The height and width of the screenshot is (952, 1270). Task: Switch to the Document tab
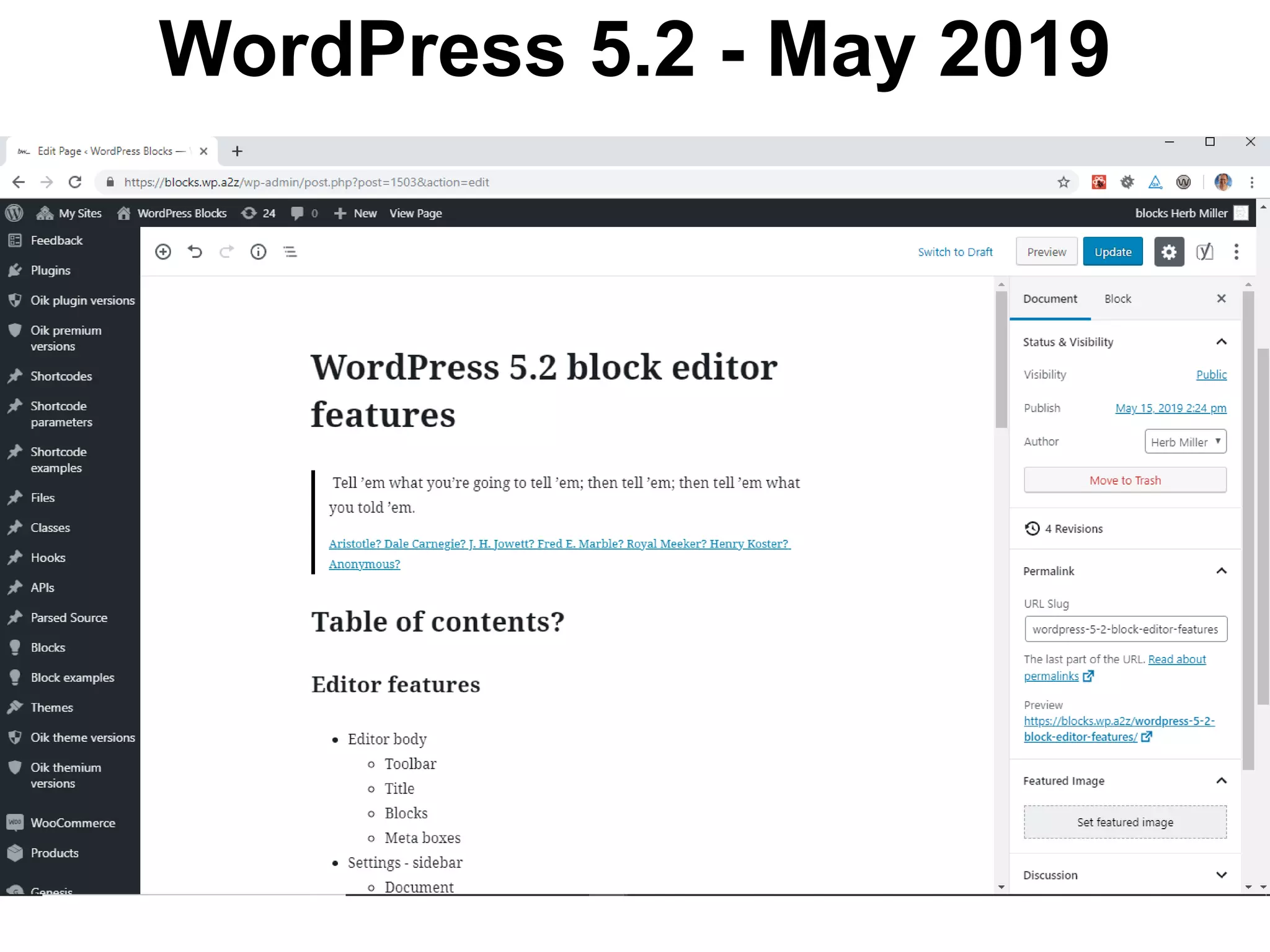click(1050, 299)
